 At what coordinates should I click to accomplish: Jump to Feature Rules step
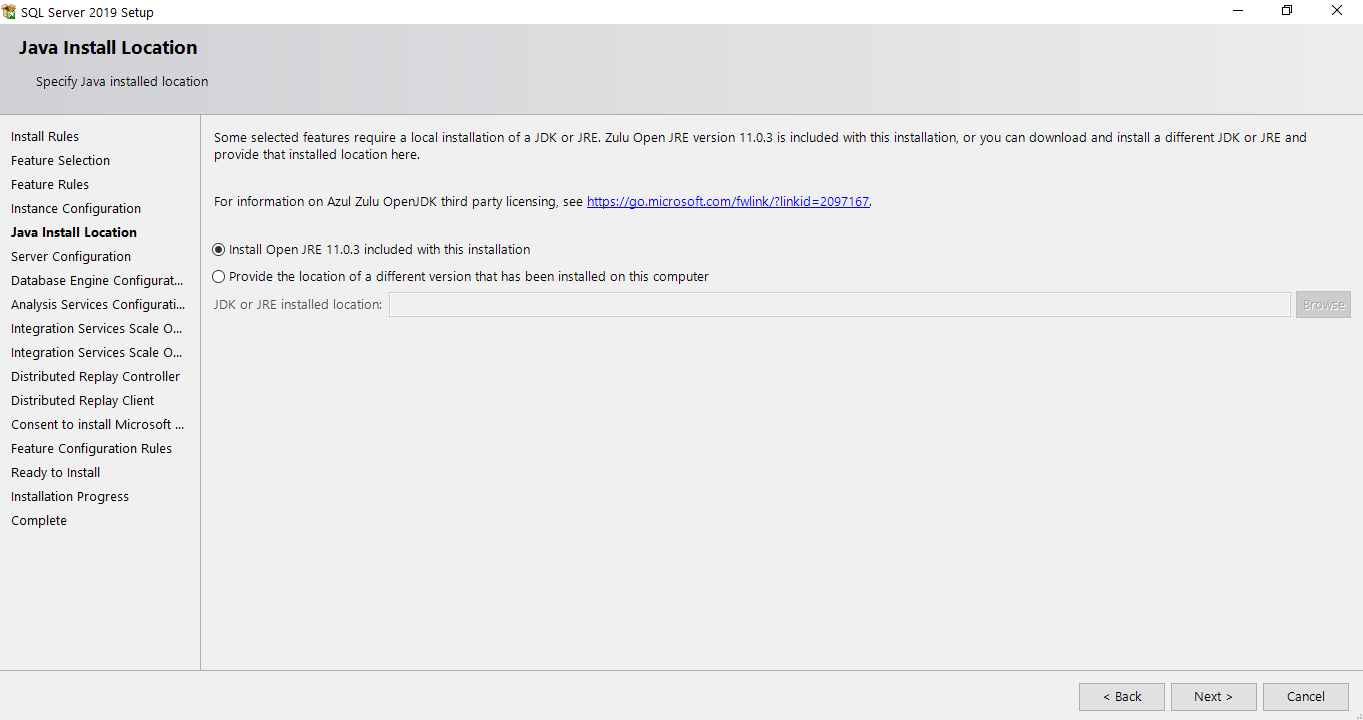(x=50, y=185)
